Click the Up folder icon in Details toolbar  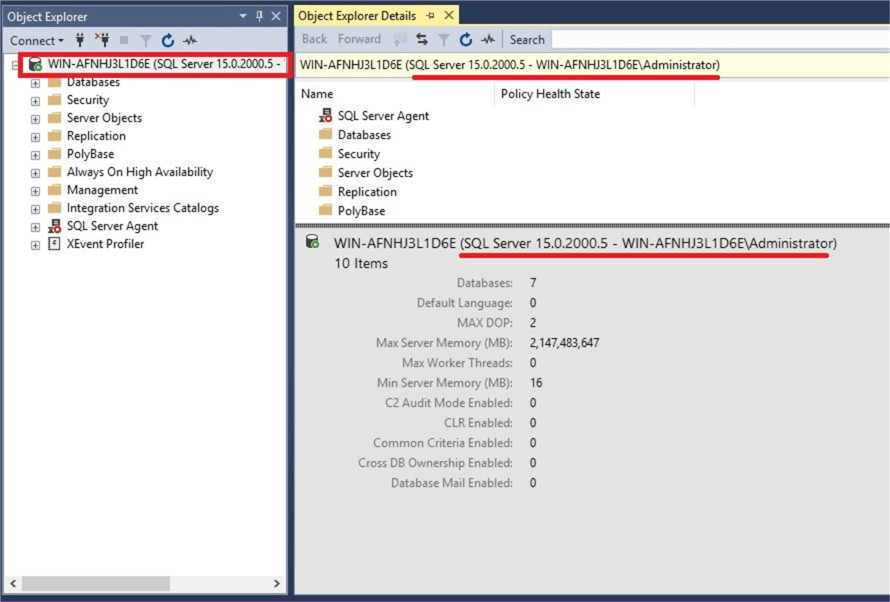[400, 39]
